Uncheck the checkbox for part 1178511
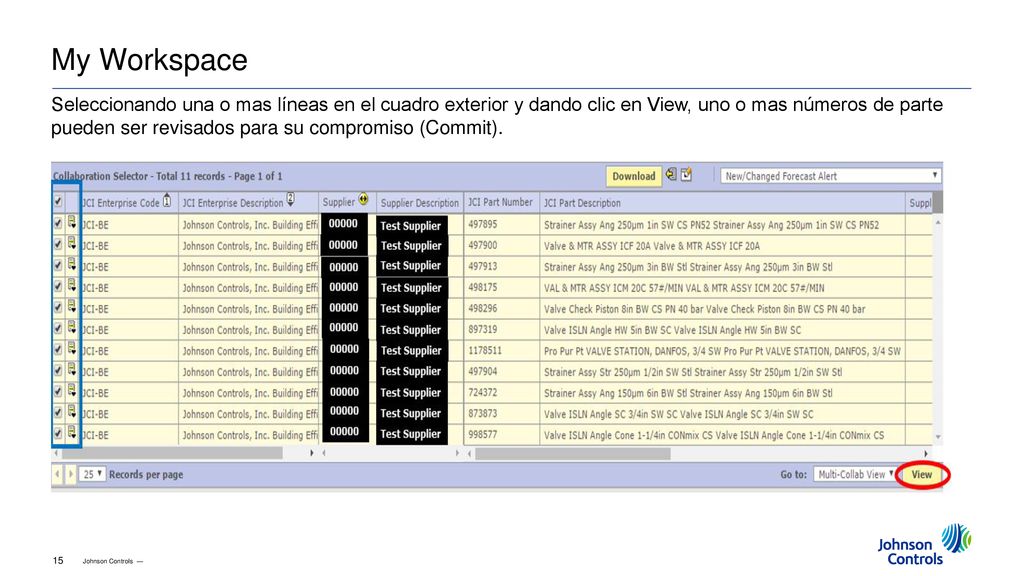The image size is (1024, 576). (58, 349)
